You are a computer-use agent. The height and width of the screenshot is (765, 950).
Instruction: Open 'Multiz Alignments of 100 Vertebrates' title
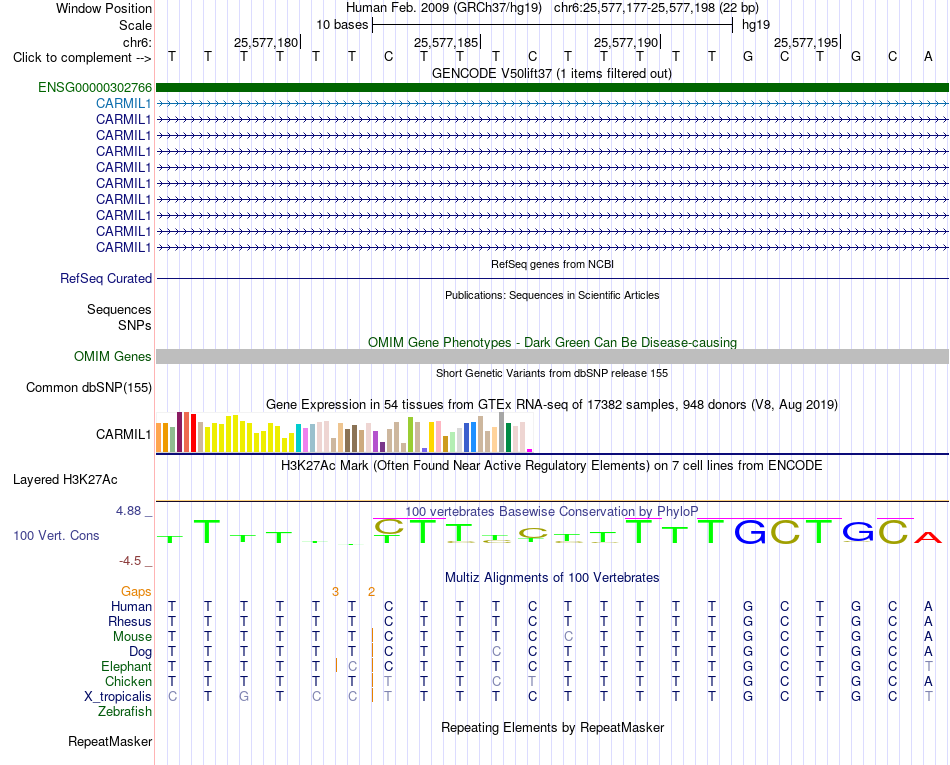[x=552, y=577]
